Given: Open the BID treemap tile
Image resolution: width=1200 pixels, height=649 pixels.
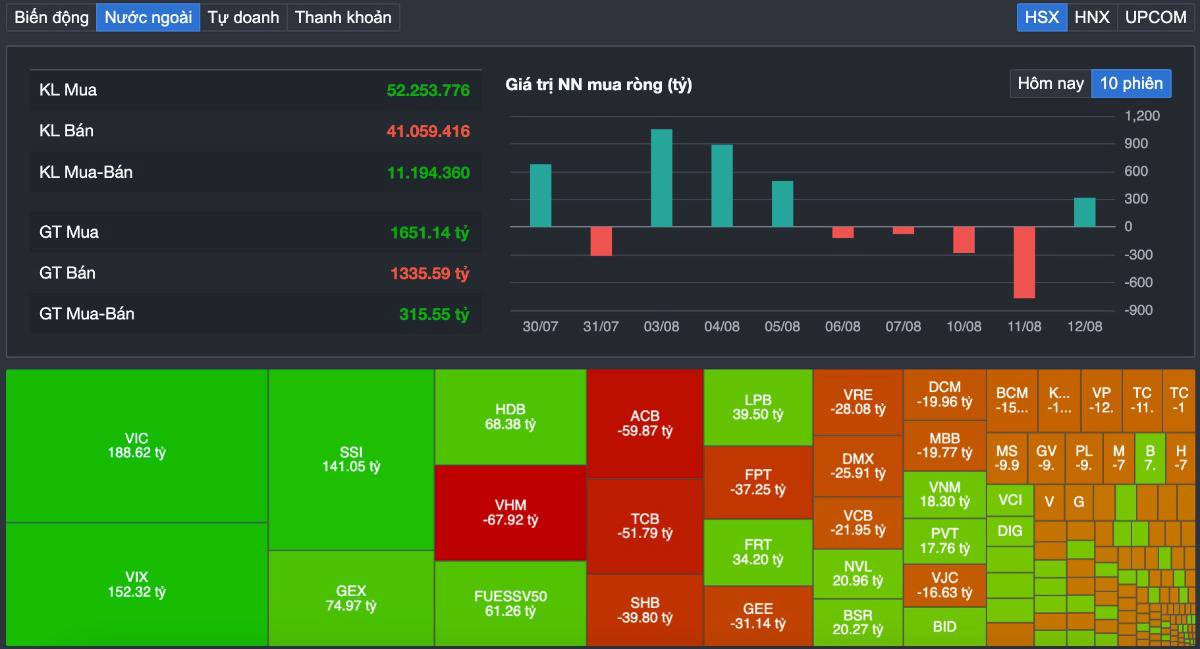Looking at the screenshot, I should (x=945, y=627).
